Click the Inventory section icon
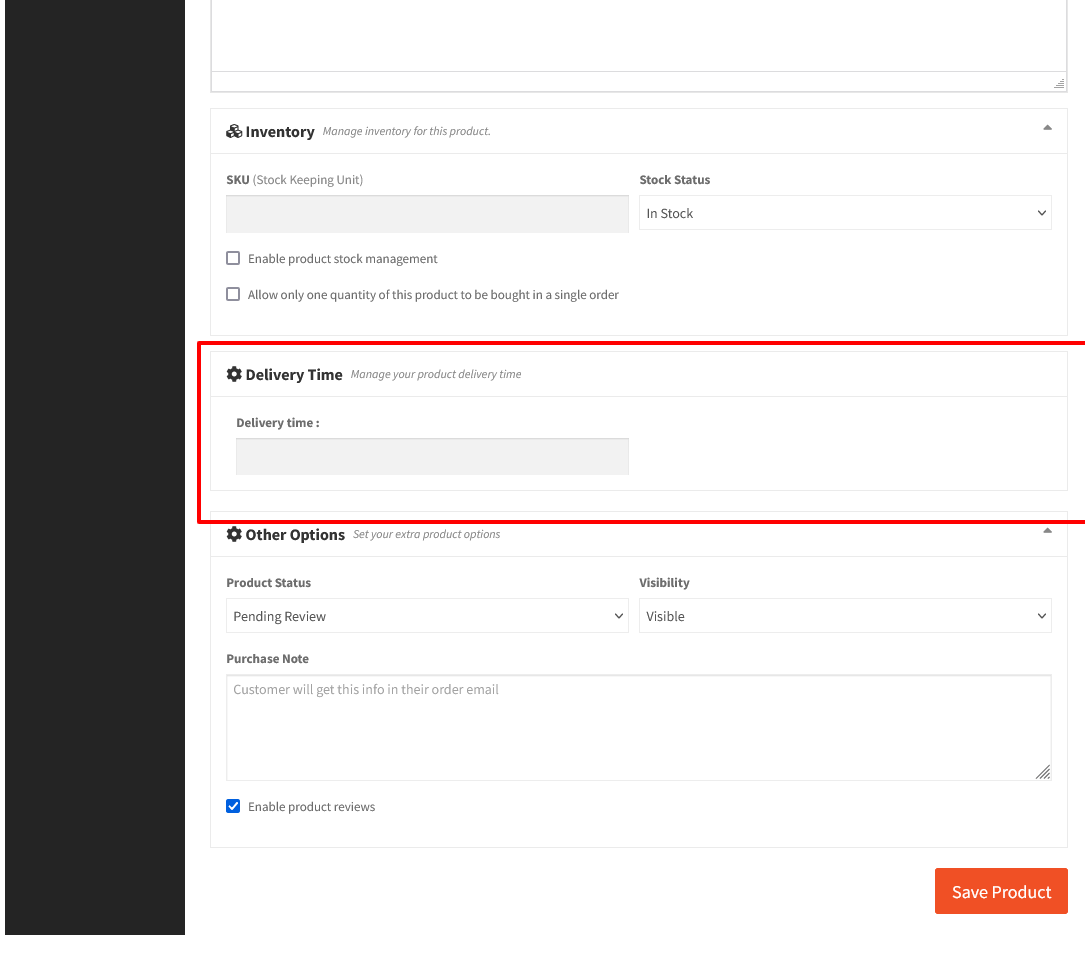Screen dimensions: 1085x964 point(233,130)
